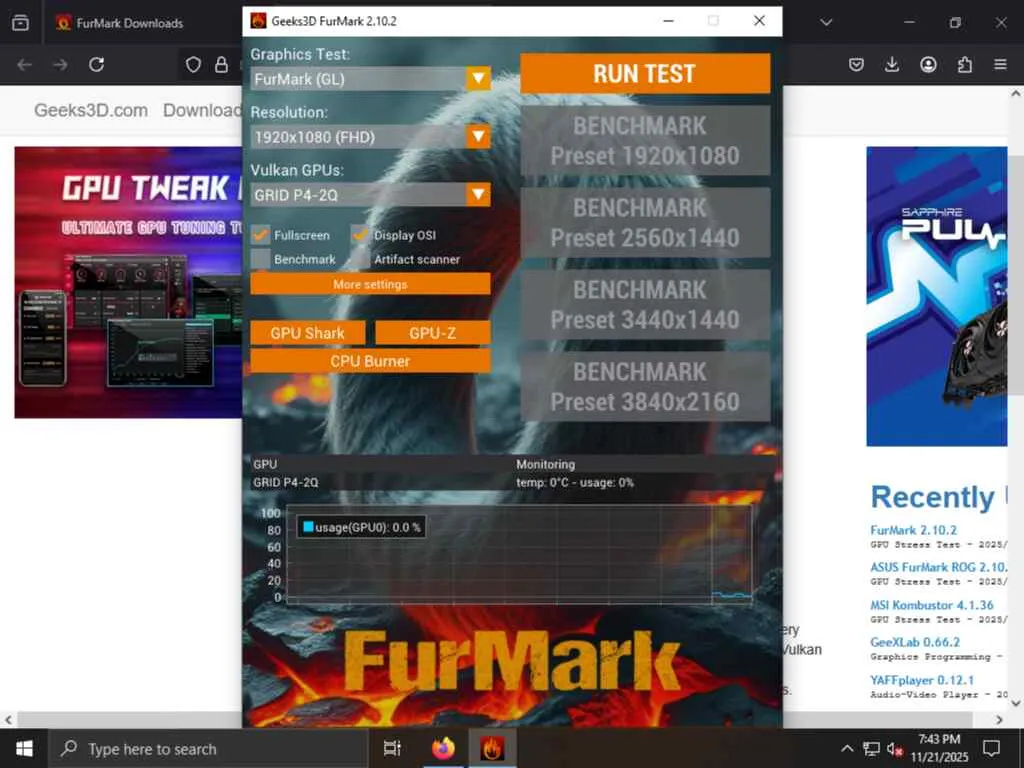1024x768 pixels.
Task: Click the vertical scrollbar up arrow
Action: click(x=1016, y=93)
